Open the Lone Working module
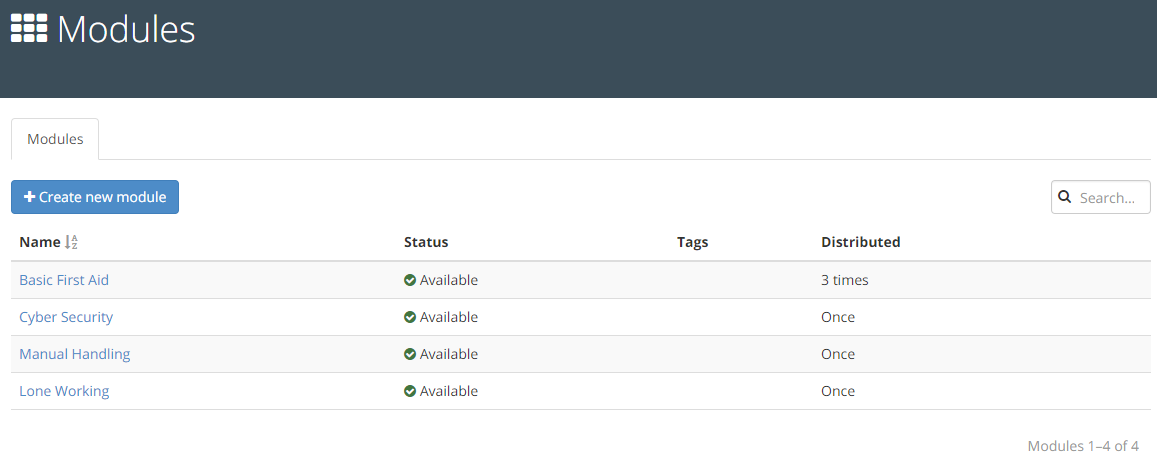Viewport: 1157px width, 472px height. pyautogui.click(x=64, y=391)
